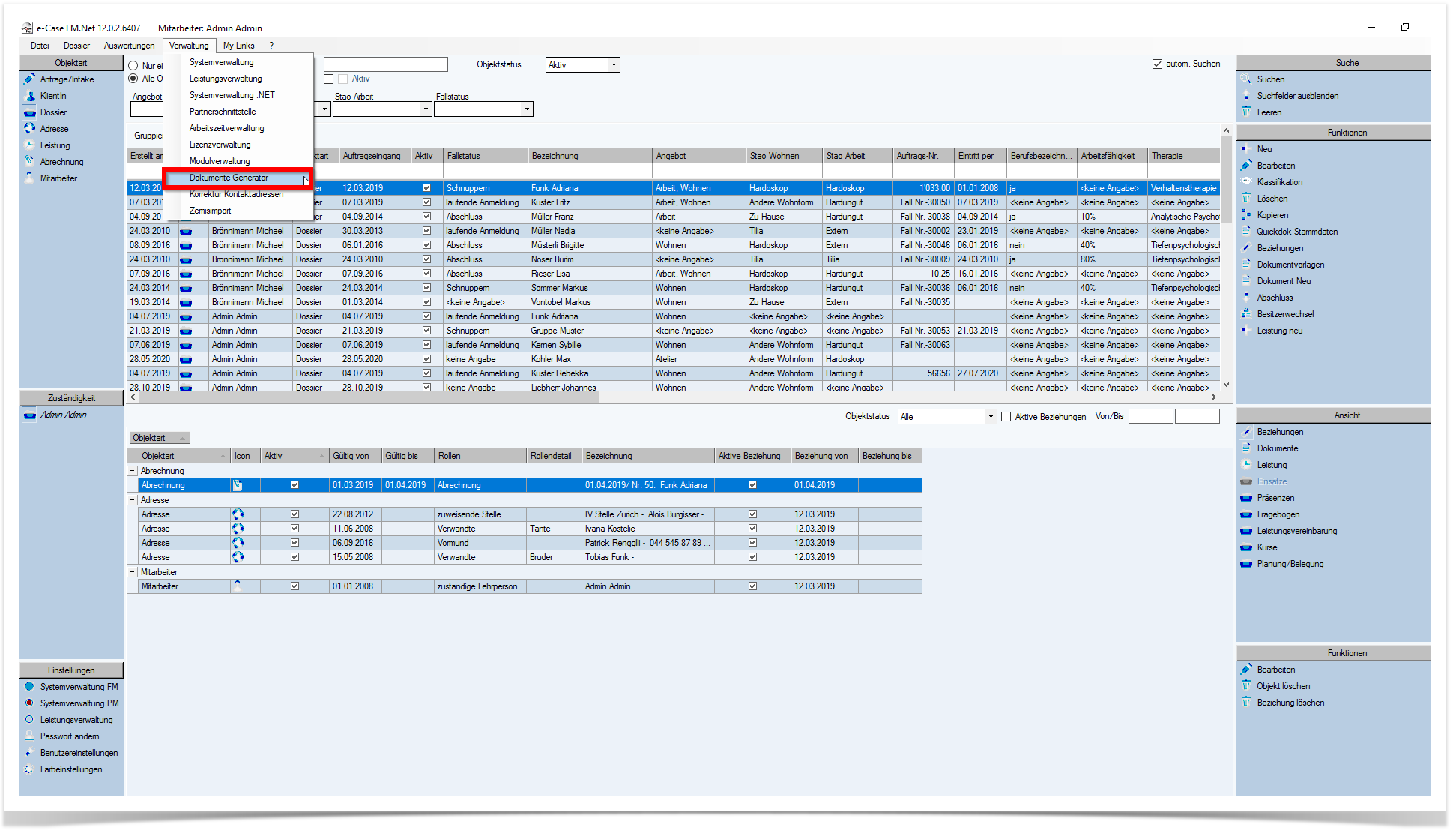Click the Bearbeiten pencil icon under Neu

tap(1246, 166)
